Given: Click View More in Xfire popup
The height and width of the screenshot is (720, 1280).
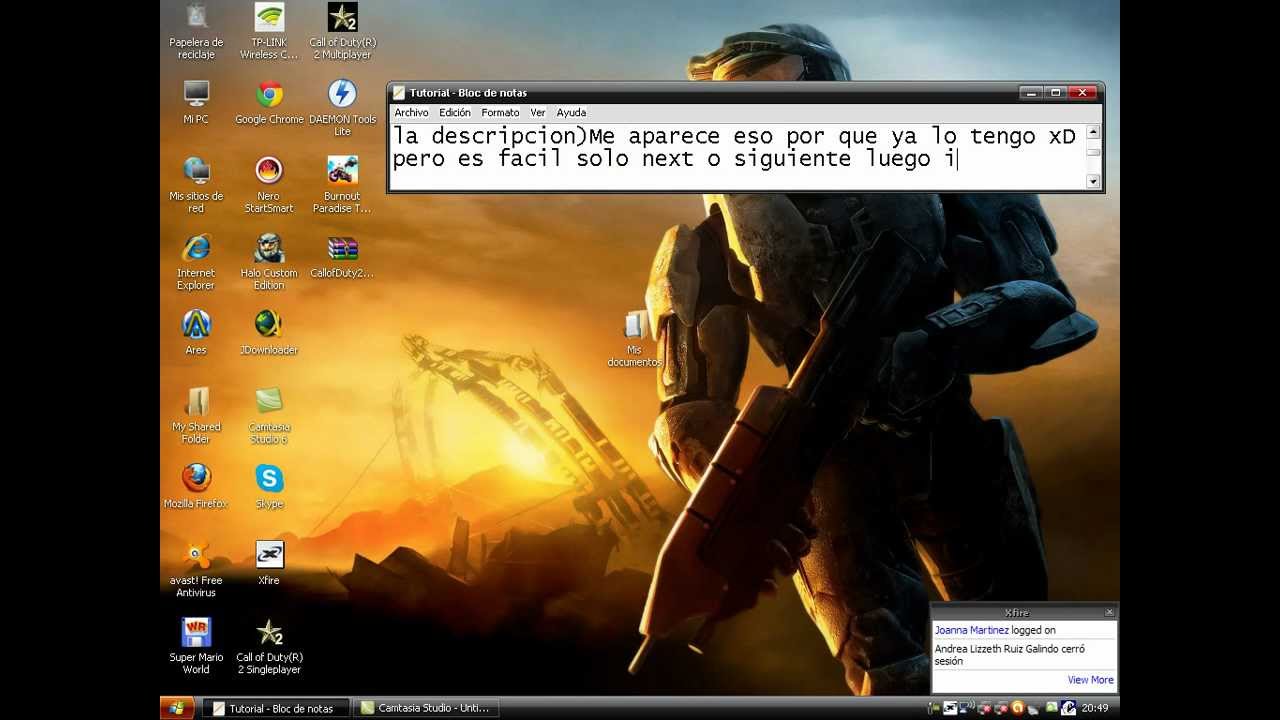Looking at the screenshot, I should coord(1090,680).
